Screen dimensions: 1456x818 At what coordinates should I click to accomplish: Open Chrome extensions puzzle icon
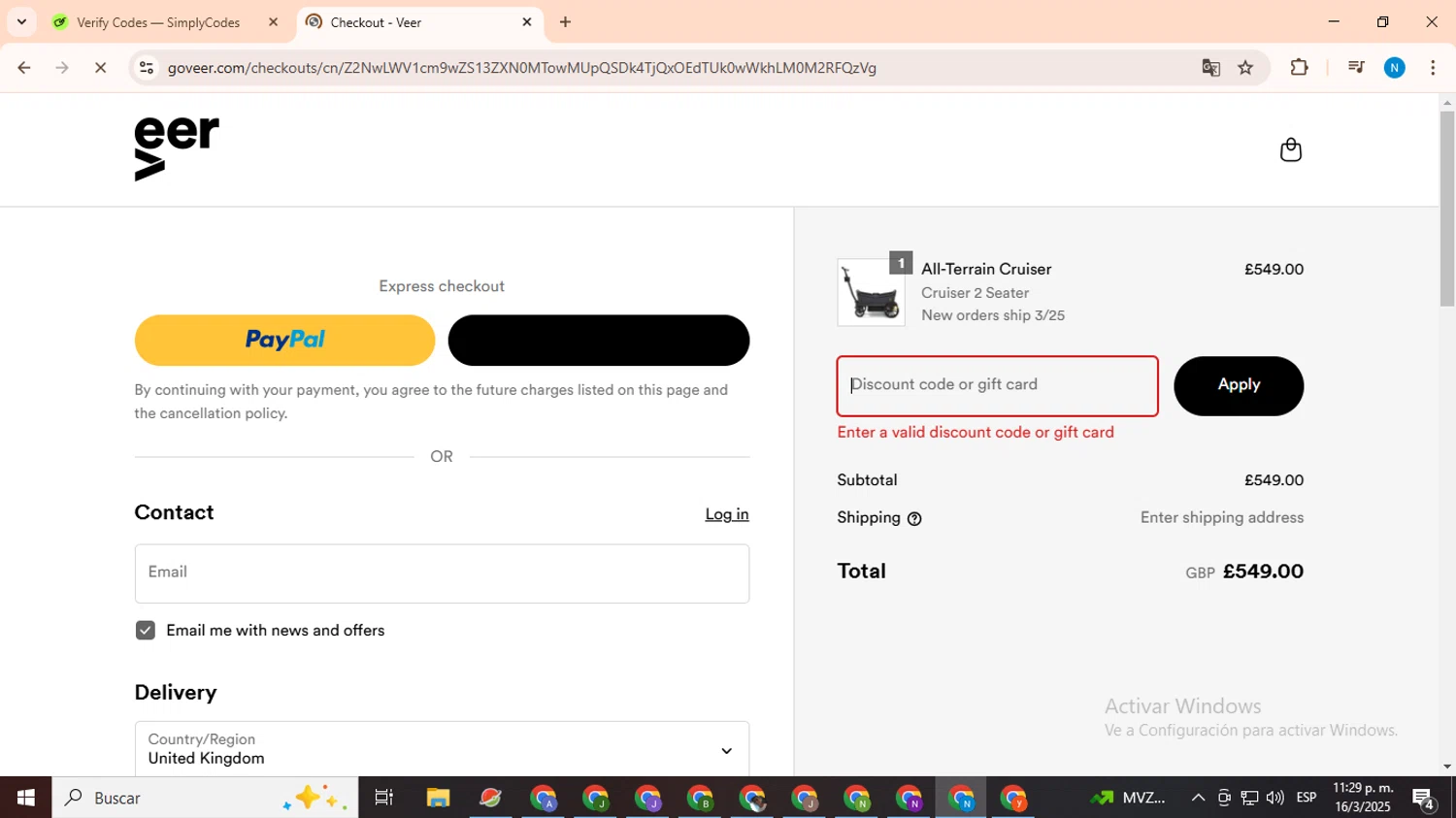pyautogui.click(x=1299, y=68)
